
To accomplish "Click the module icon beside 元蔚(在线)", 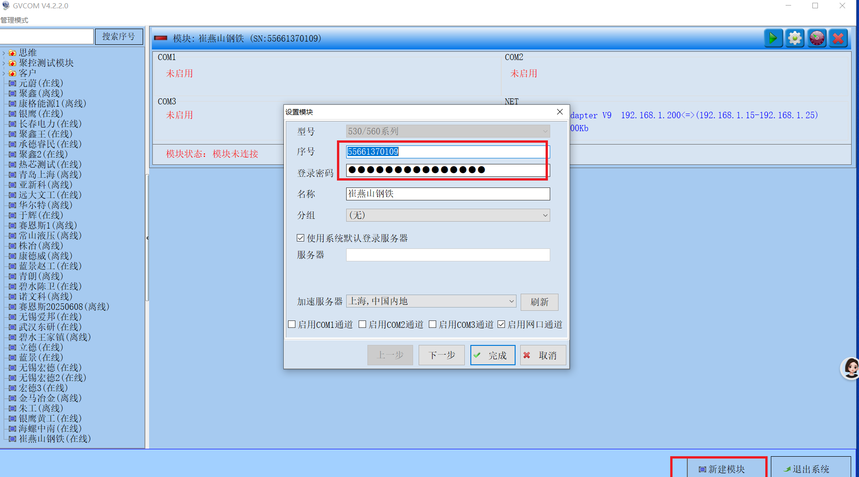I will pyautogui.click(x=12, y=83).
